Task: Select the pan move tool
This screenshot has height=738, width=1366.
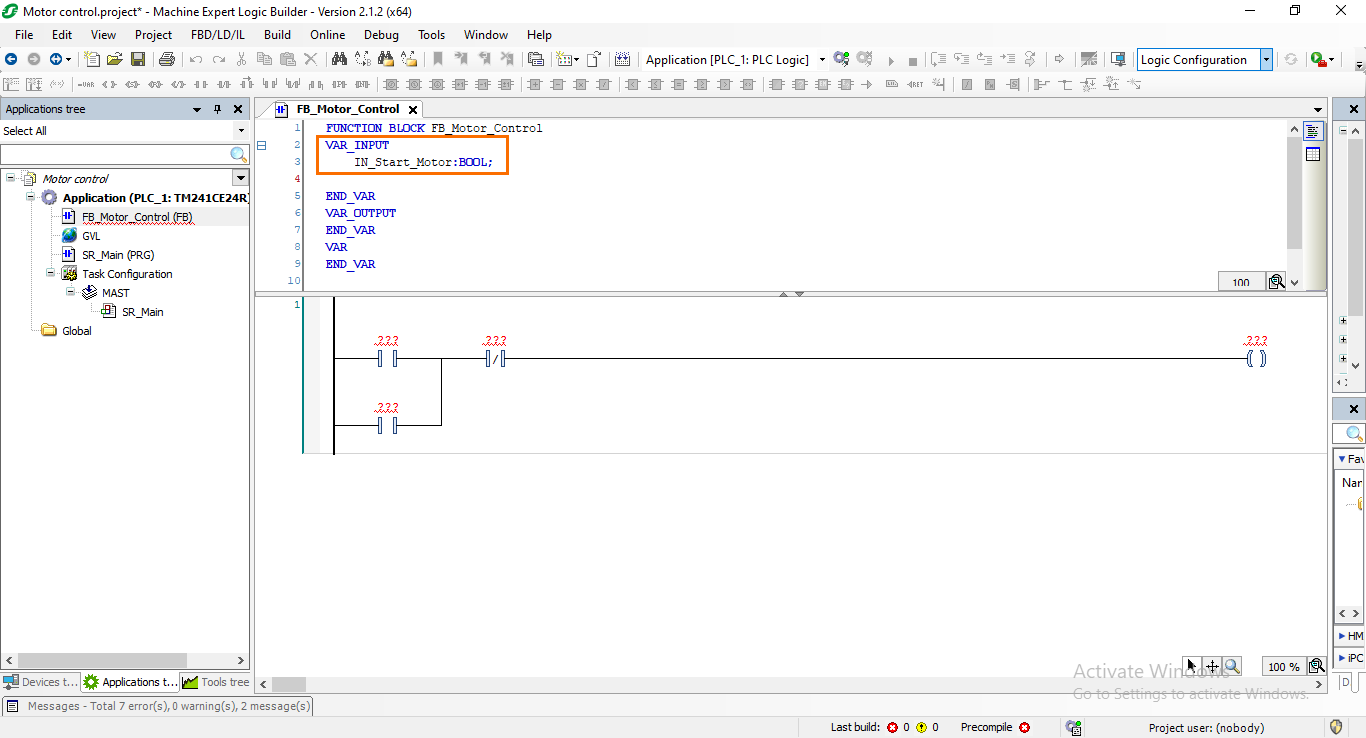Action: (1212, 666)
